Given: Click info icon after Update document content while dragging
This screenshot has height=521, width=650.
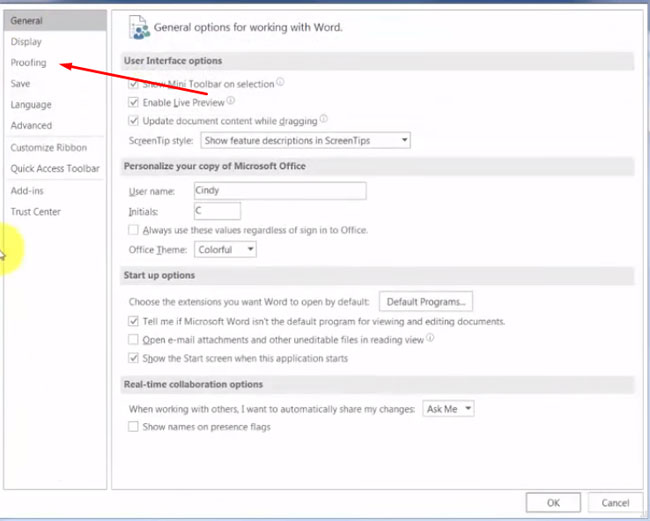Looking at the screenshot, I should (x=323, y=119).
